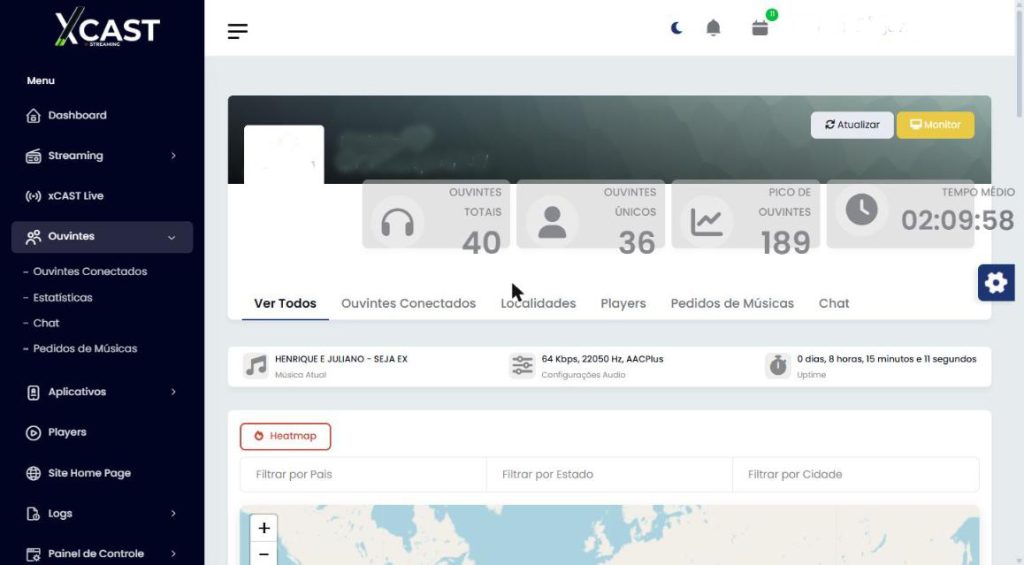Switch to the Ouvintes Conectados tab
1024x565 pixels.
click(408, 303)
